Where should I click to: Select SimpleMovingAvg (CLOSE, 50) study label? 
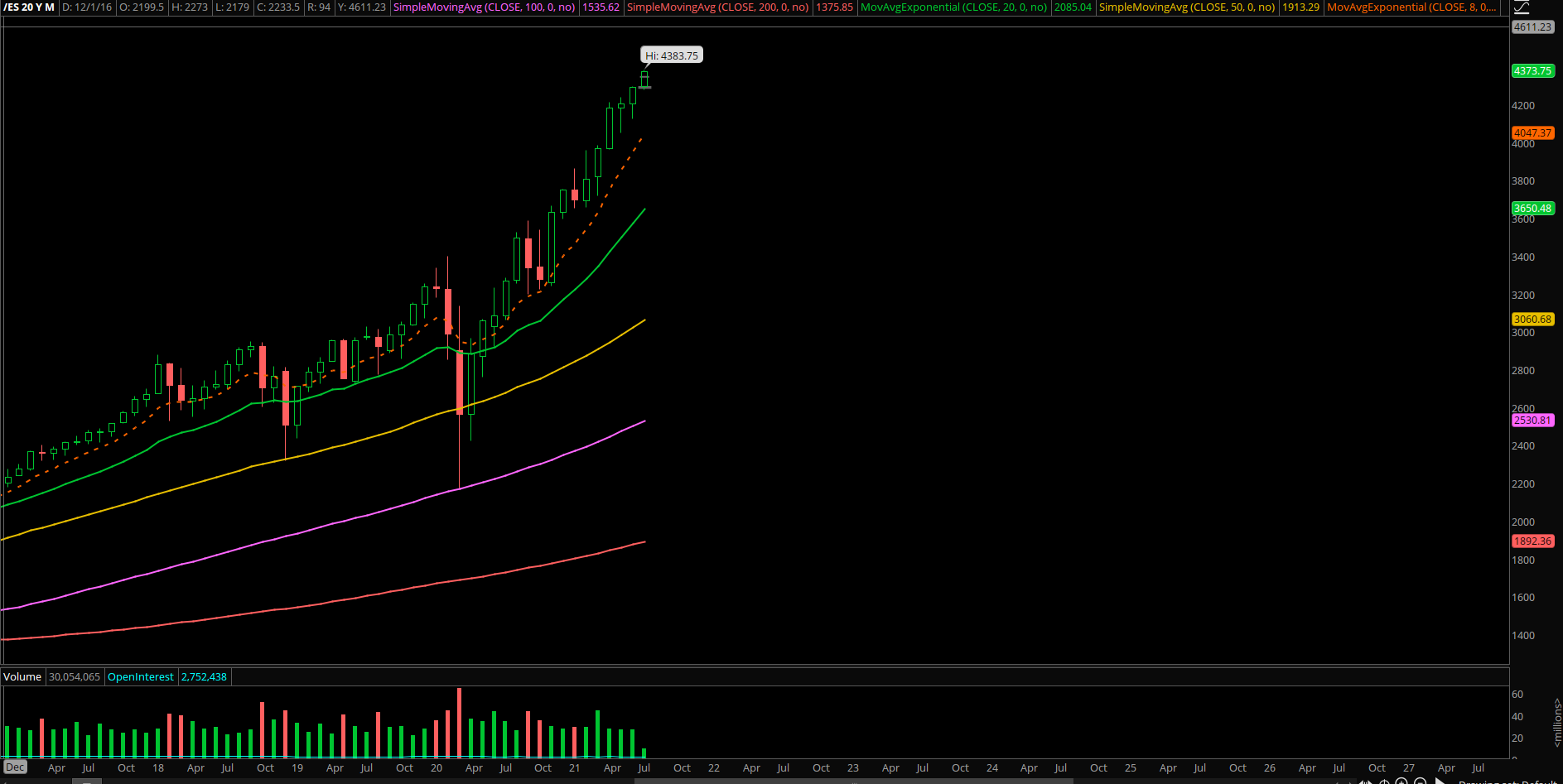[1187, 7]
